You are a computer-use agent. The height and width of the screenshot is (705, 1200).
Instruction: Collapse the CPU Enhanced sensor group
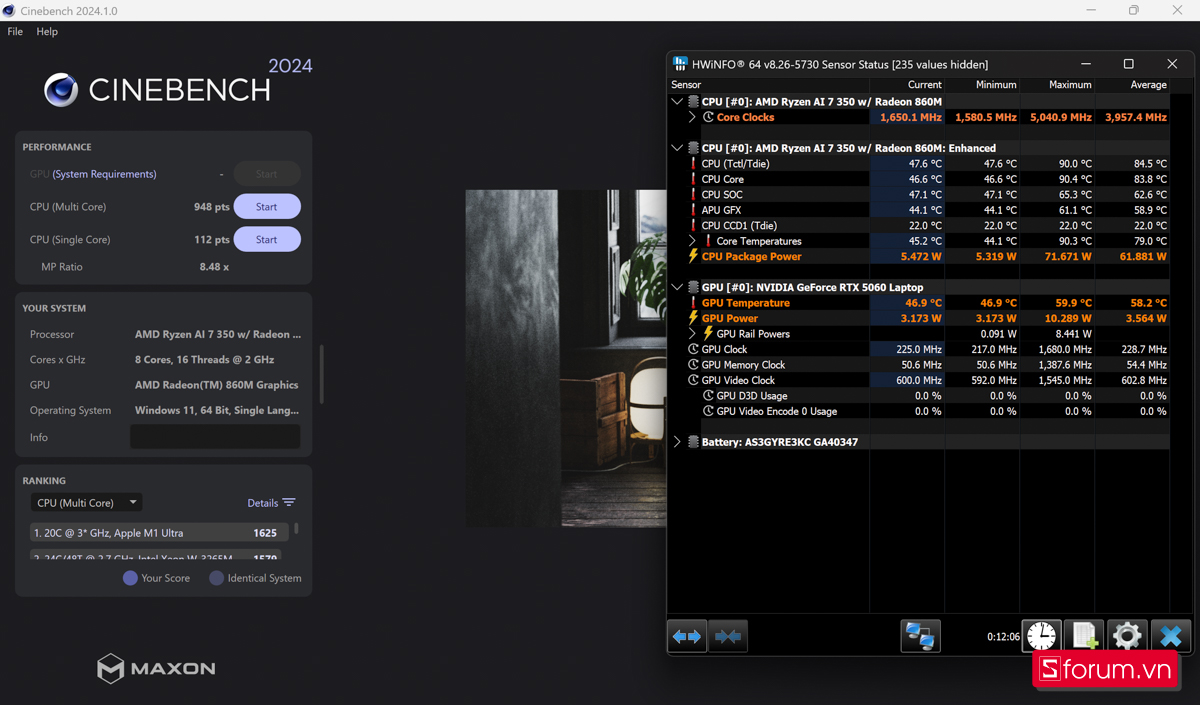[677, 148]
